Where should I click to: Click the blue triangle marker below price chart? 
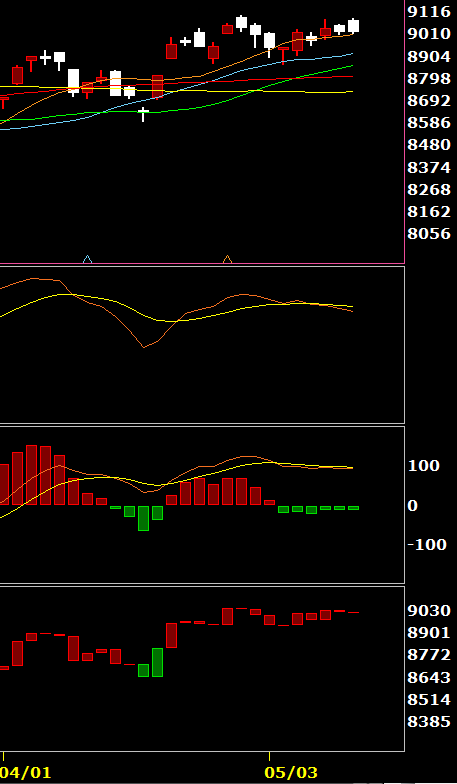pyautogui.click(x=88, y=259)
